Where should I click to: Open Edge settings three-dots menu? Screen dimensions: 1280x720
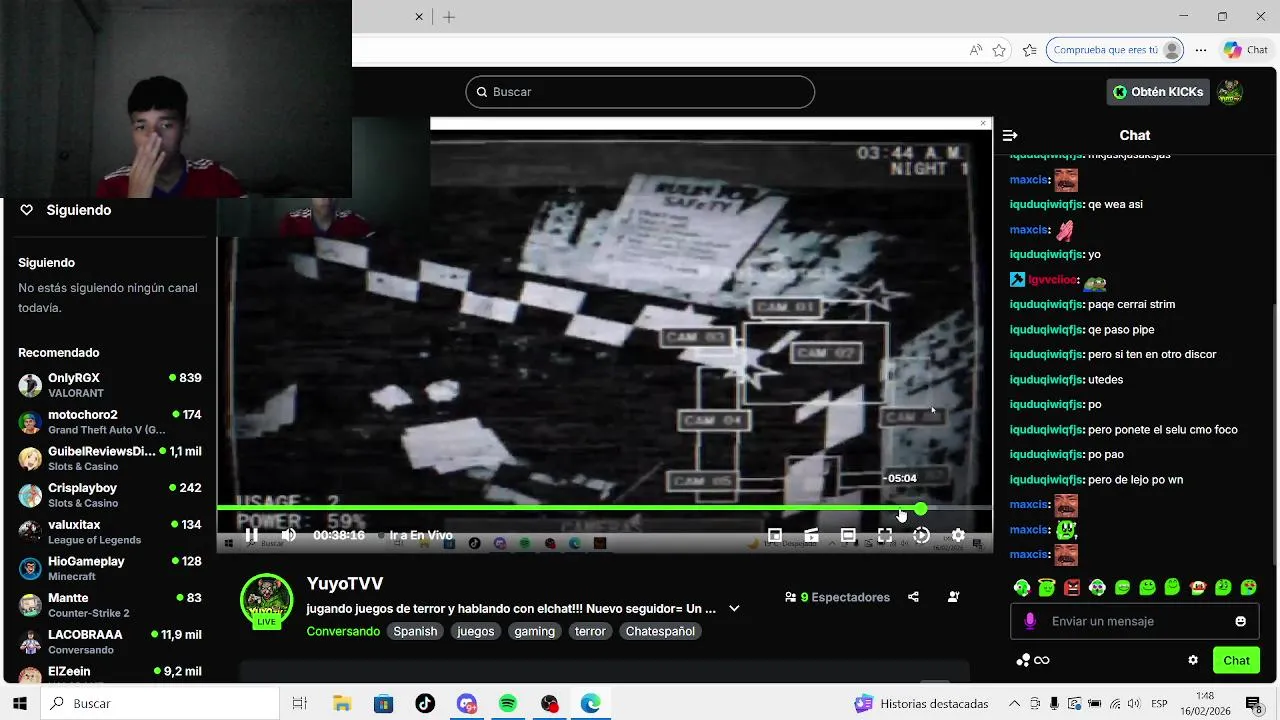1201,50
